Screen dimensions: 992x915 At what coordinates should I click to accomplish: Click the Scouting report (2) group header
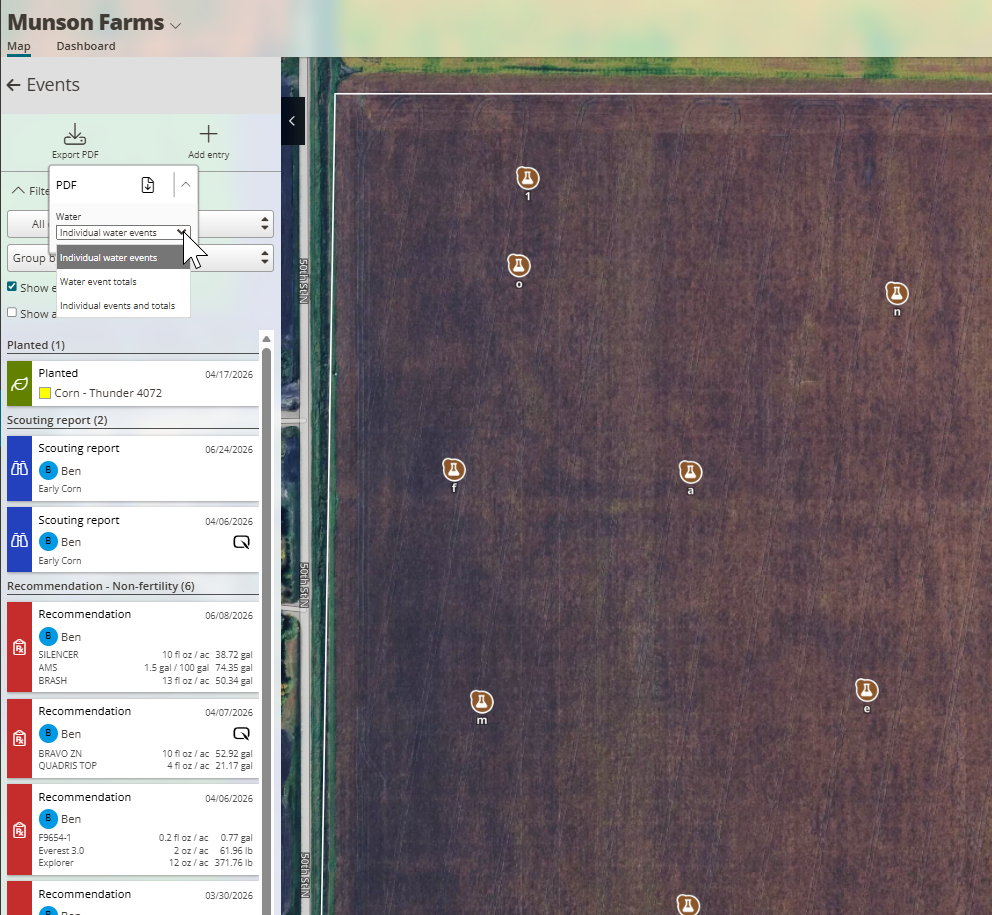[57, 420]
